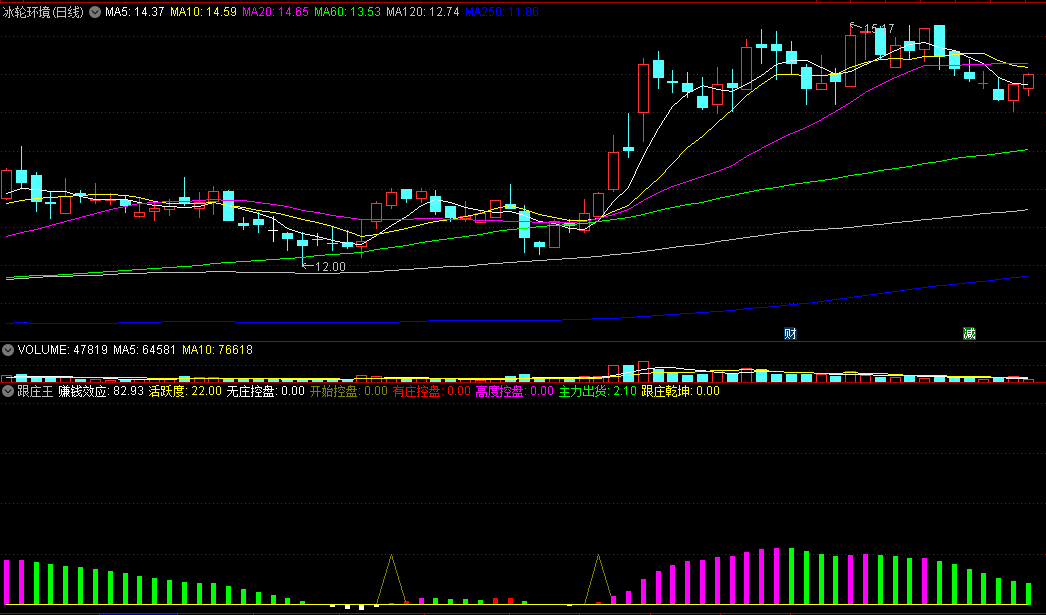Select the 冰轮环境(日线) chart title
1046x615 pixels.
[43, 12]
